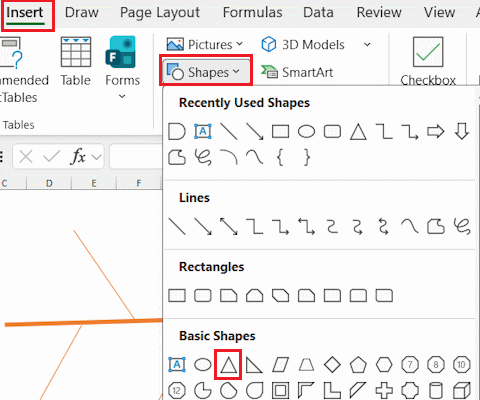
Task: Pick the Diamond shape in Basic Shapes
Action: coord(332,365)
